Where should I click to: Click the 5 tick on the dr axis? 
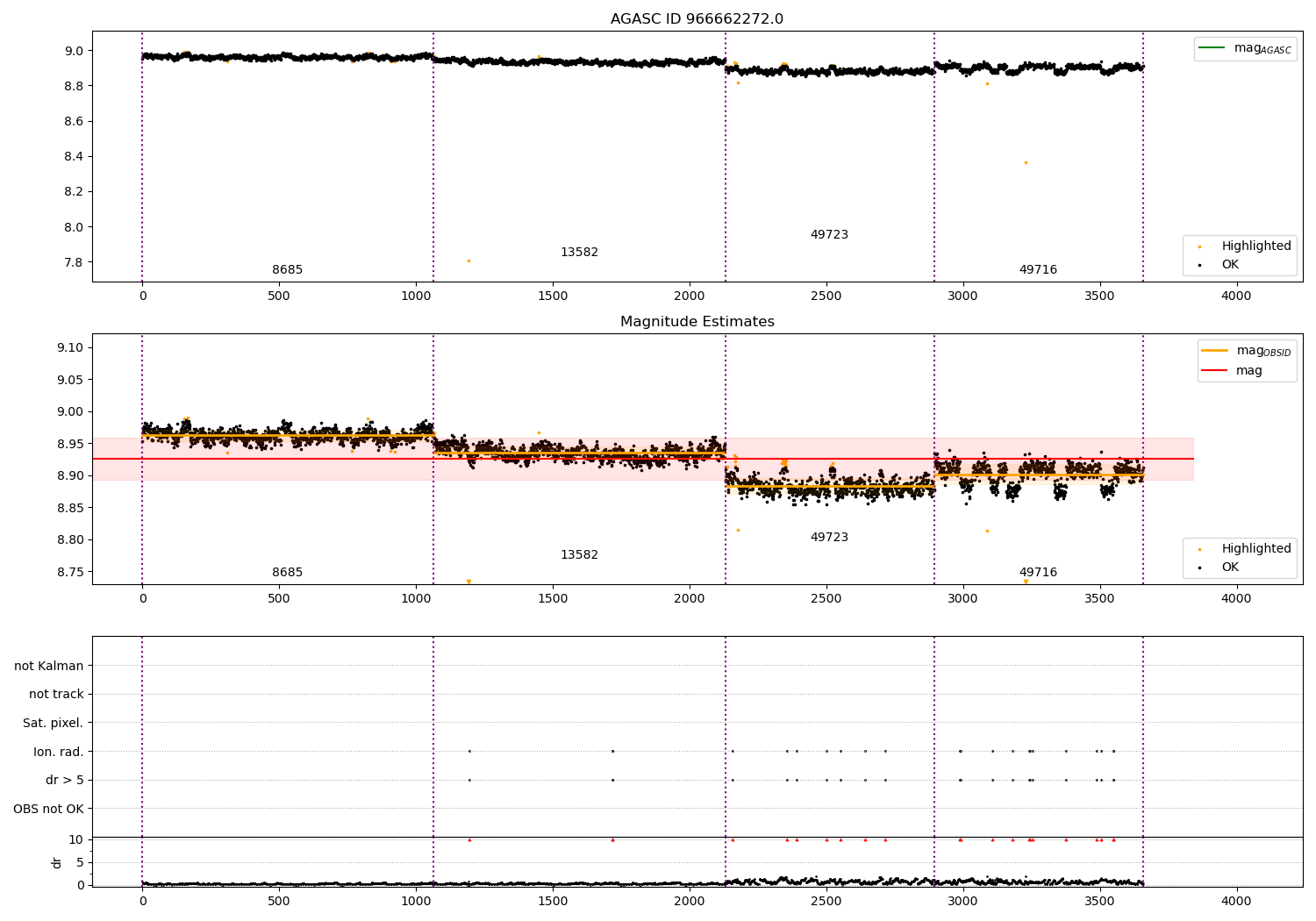(80, 862)
